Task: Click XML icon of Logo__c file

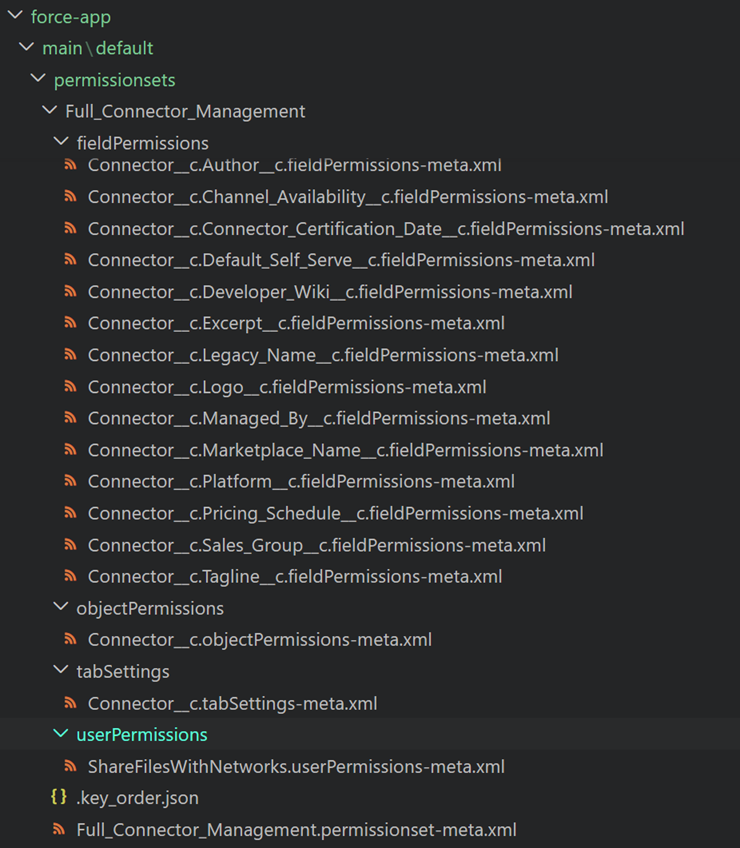Action: coord(70,387)
